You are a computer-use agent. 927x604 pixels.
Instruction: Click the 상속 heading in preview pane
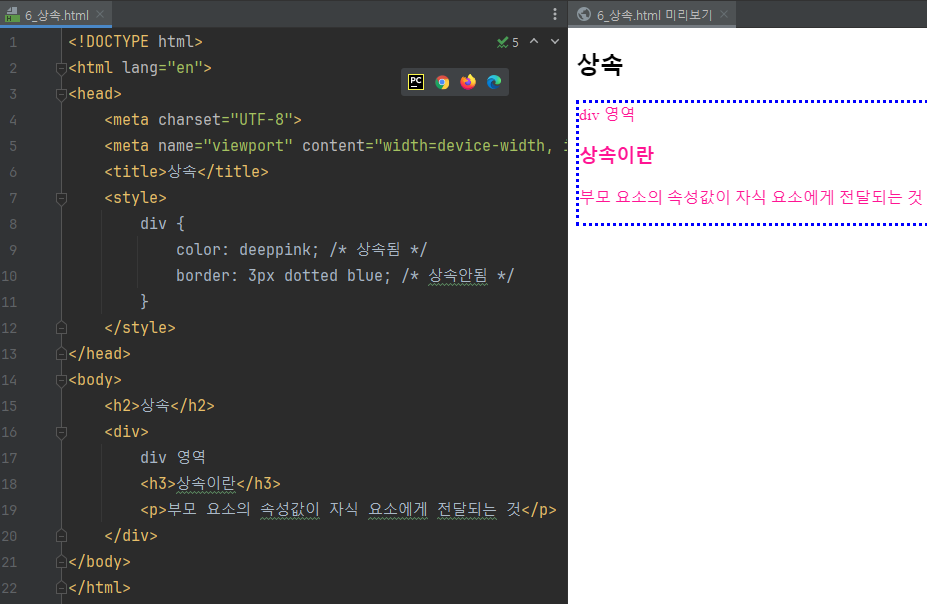point(599,64)
